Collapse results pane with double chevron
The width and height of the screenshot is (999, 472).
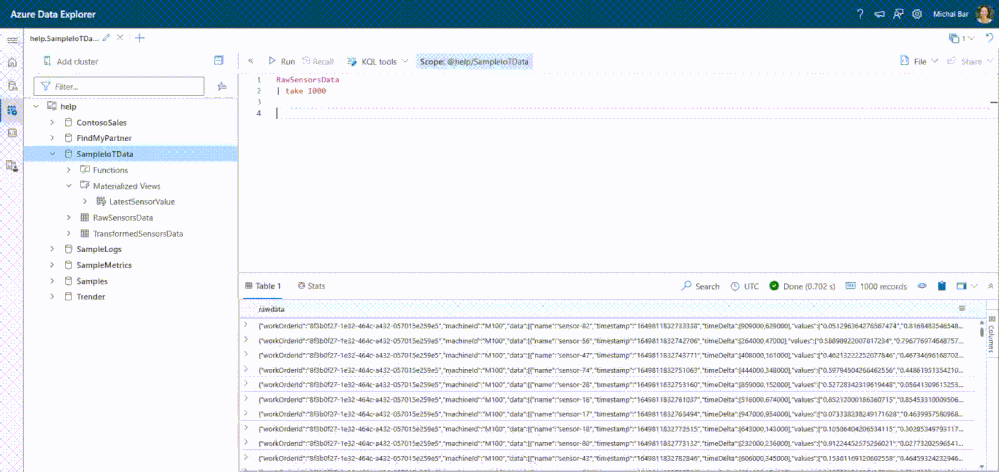tap(990, 286)
